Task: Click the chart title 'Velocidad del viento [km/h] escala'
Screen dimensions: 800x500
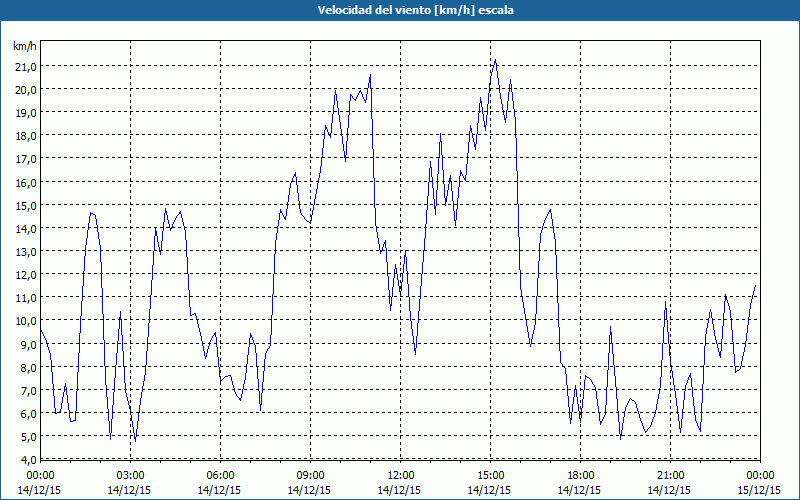Action: pos(415,10)
